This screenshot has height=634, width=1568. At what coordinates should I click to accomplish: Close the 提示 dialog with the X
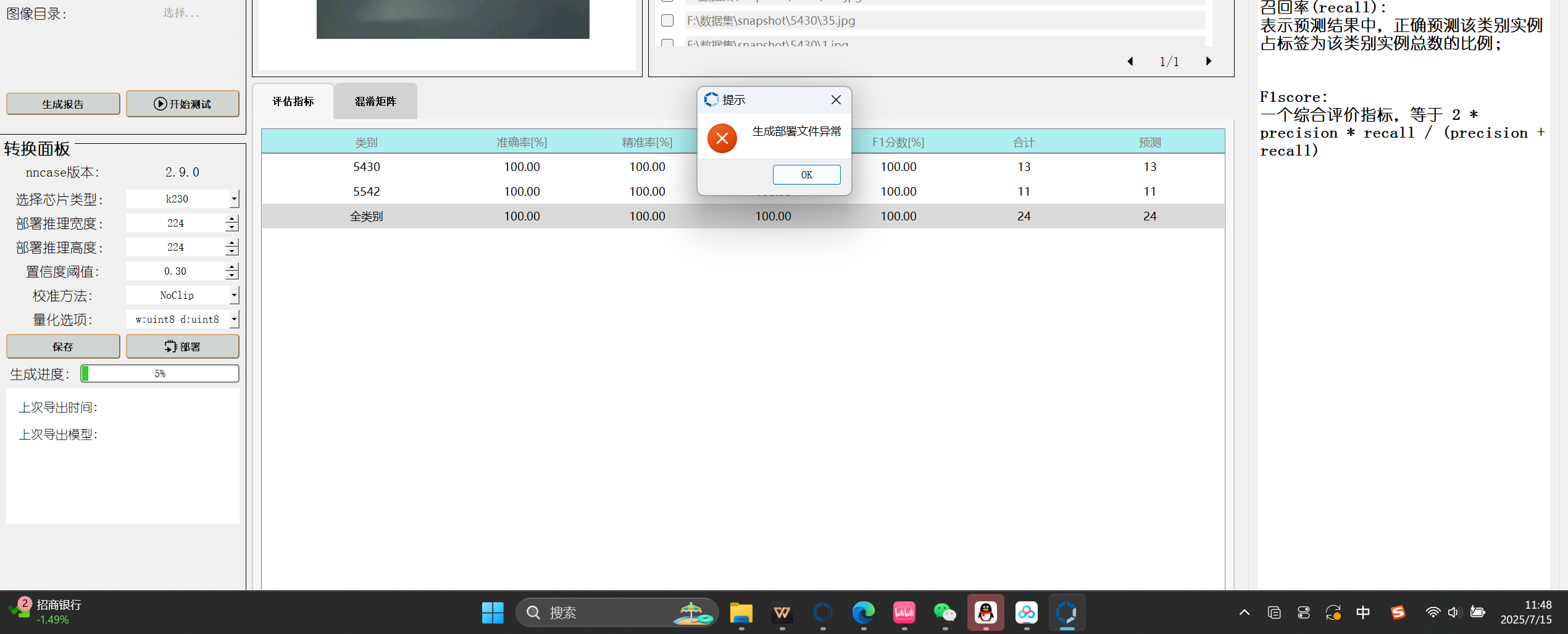point(836,100)
